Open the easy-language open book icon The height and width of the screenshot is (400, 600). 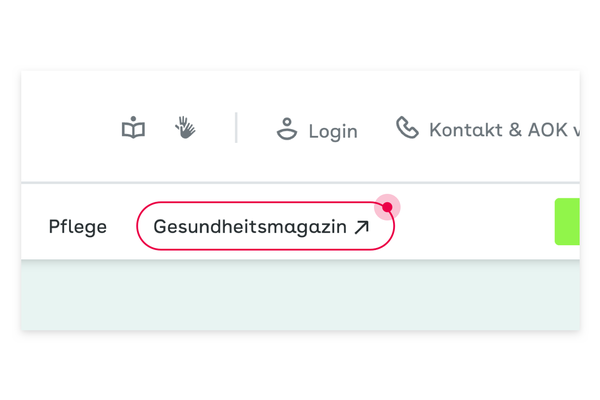click(133, 127)
